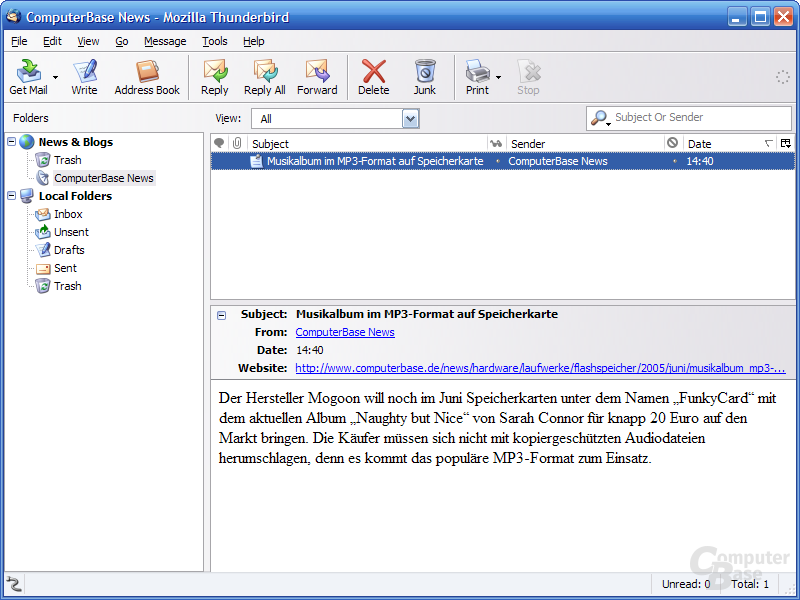Sort messages by Date column

coord(729,144)
